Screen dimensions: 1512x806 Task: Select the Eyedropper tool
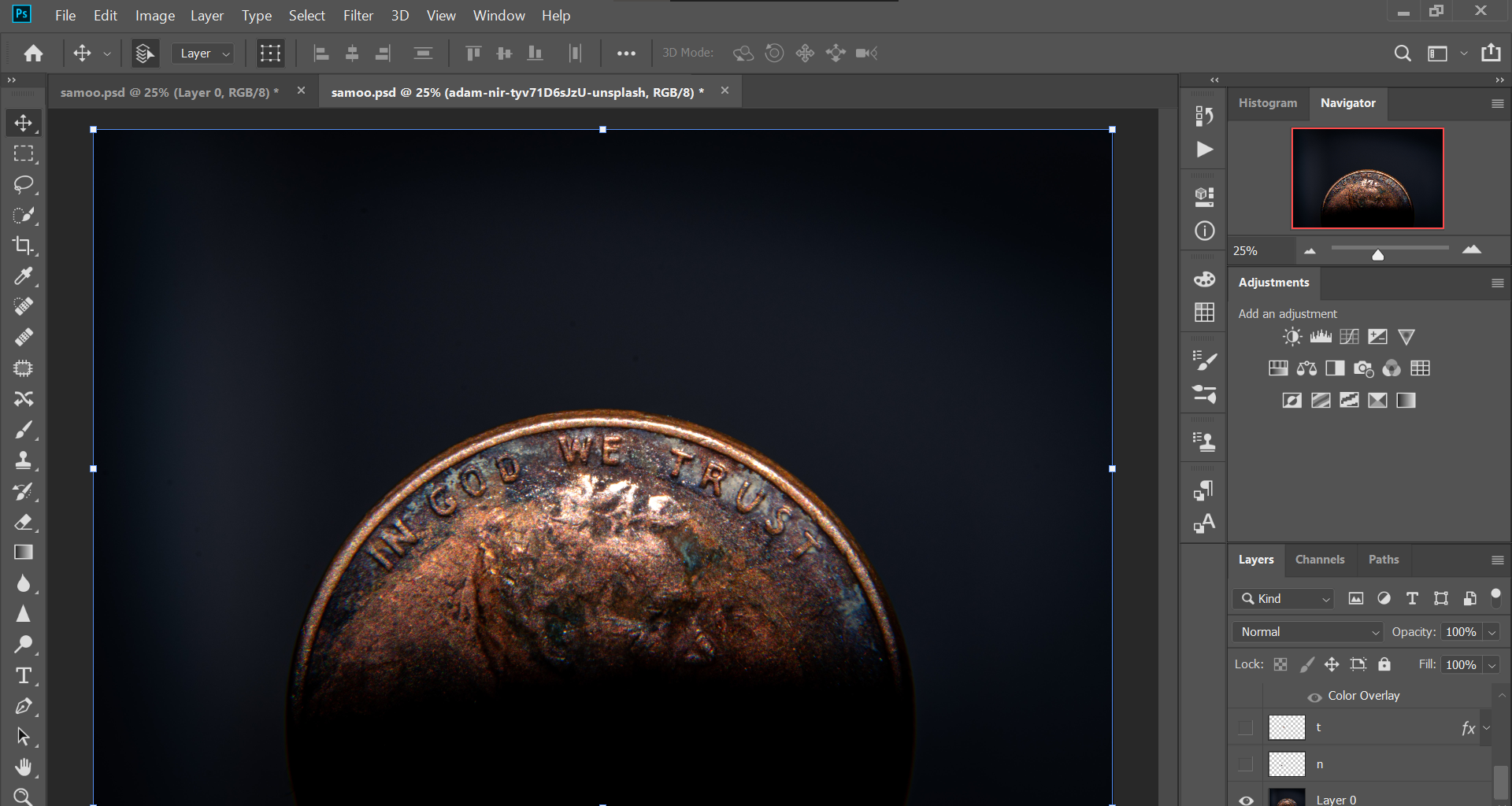(x=23, y=276)
